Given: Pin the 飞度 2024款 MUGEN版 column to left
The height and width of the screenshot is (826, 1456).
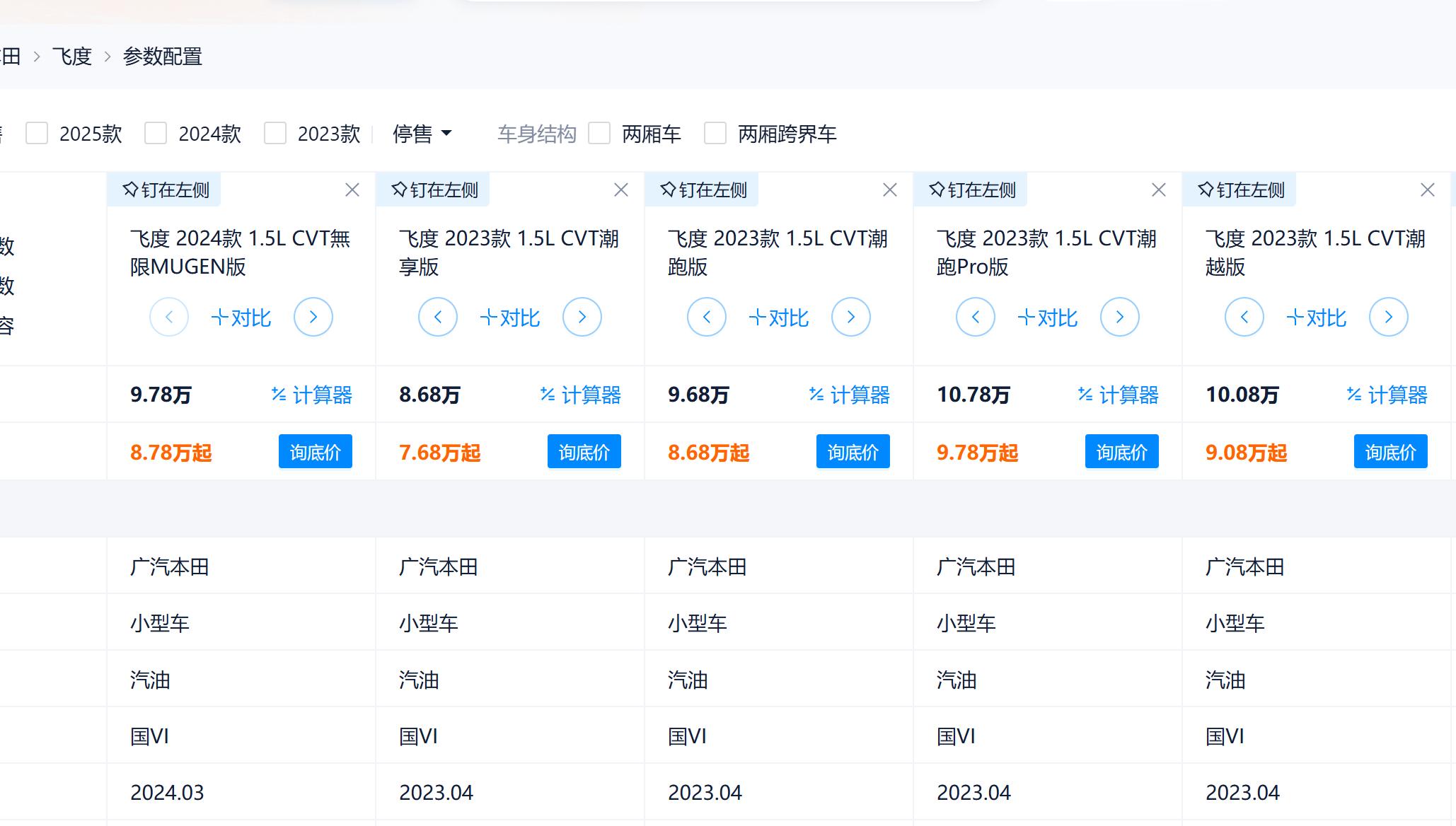Looking at the screenshot, I should 163,189.
